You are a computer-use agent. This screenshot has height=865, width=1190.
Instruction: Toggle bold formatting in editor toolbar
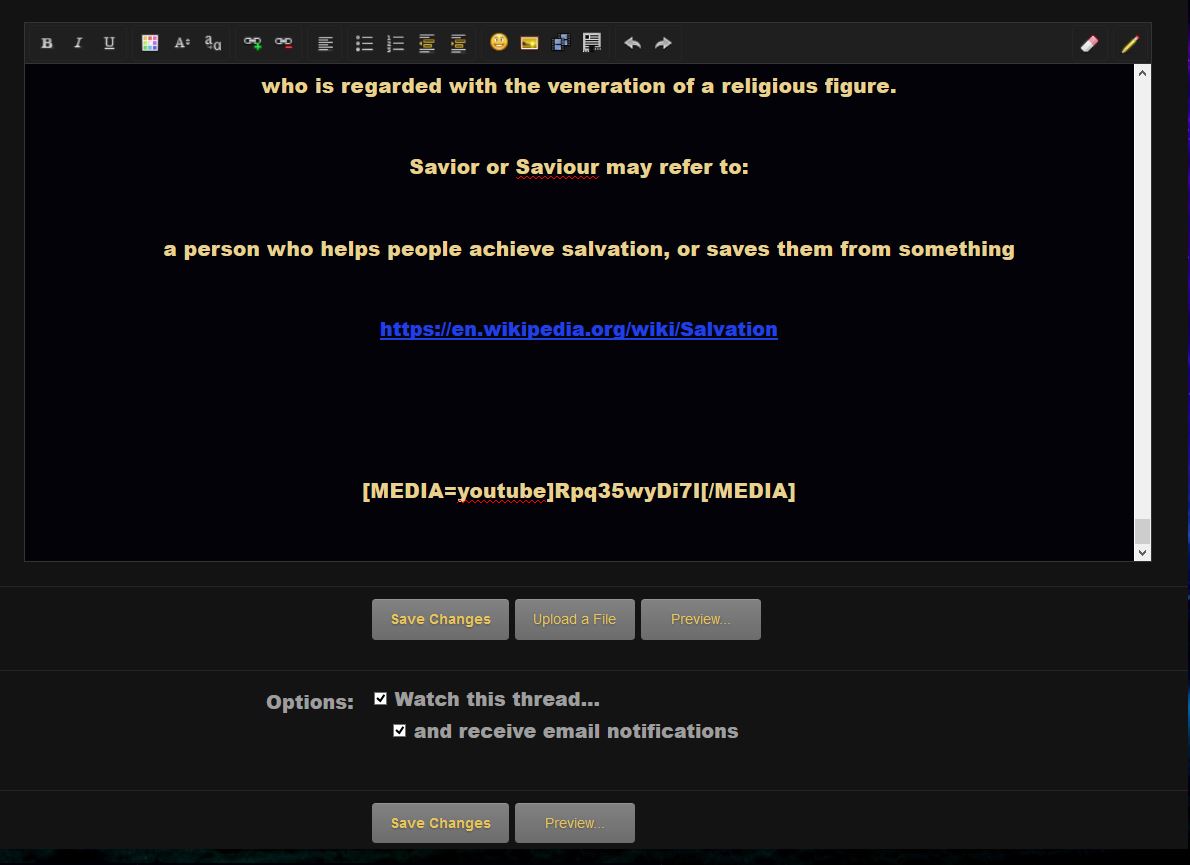point(47,43)
